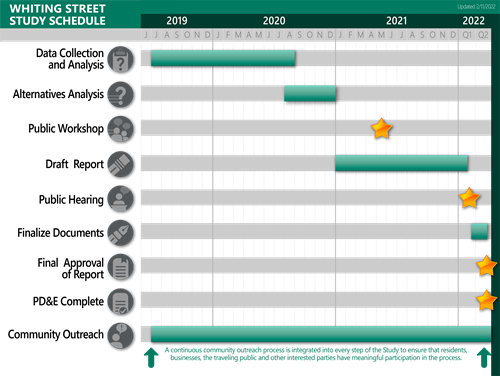Click the Finalize Documents pen nib icon
Viewport: 500px width, 376px height.
(x=121, y=233)
